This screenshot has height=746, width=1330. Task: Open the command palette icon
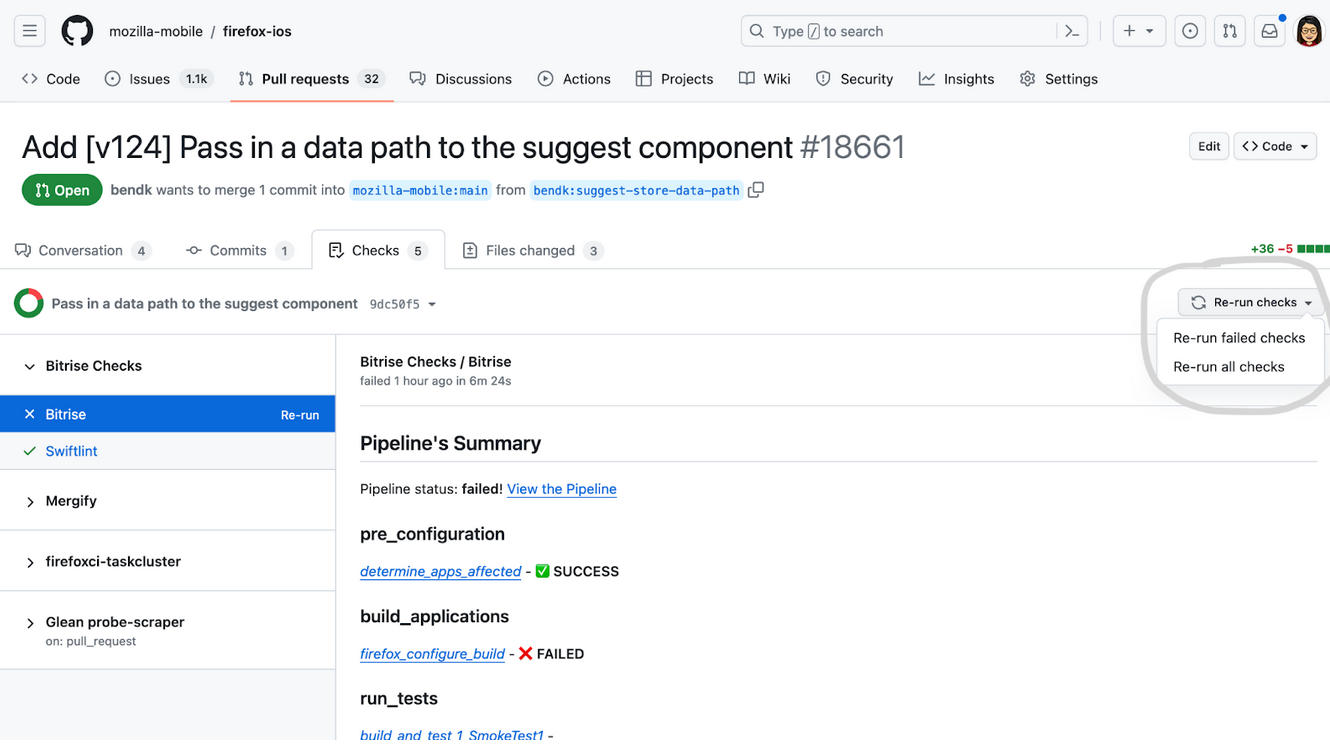[x=1072, y=31]
